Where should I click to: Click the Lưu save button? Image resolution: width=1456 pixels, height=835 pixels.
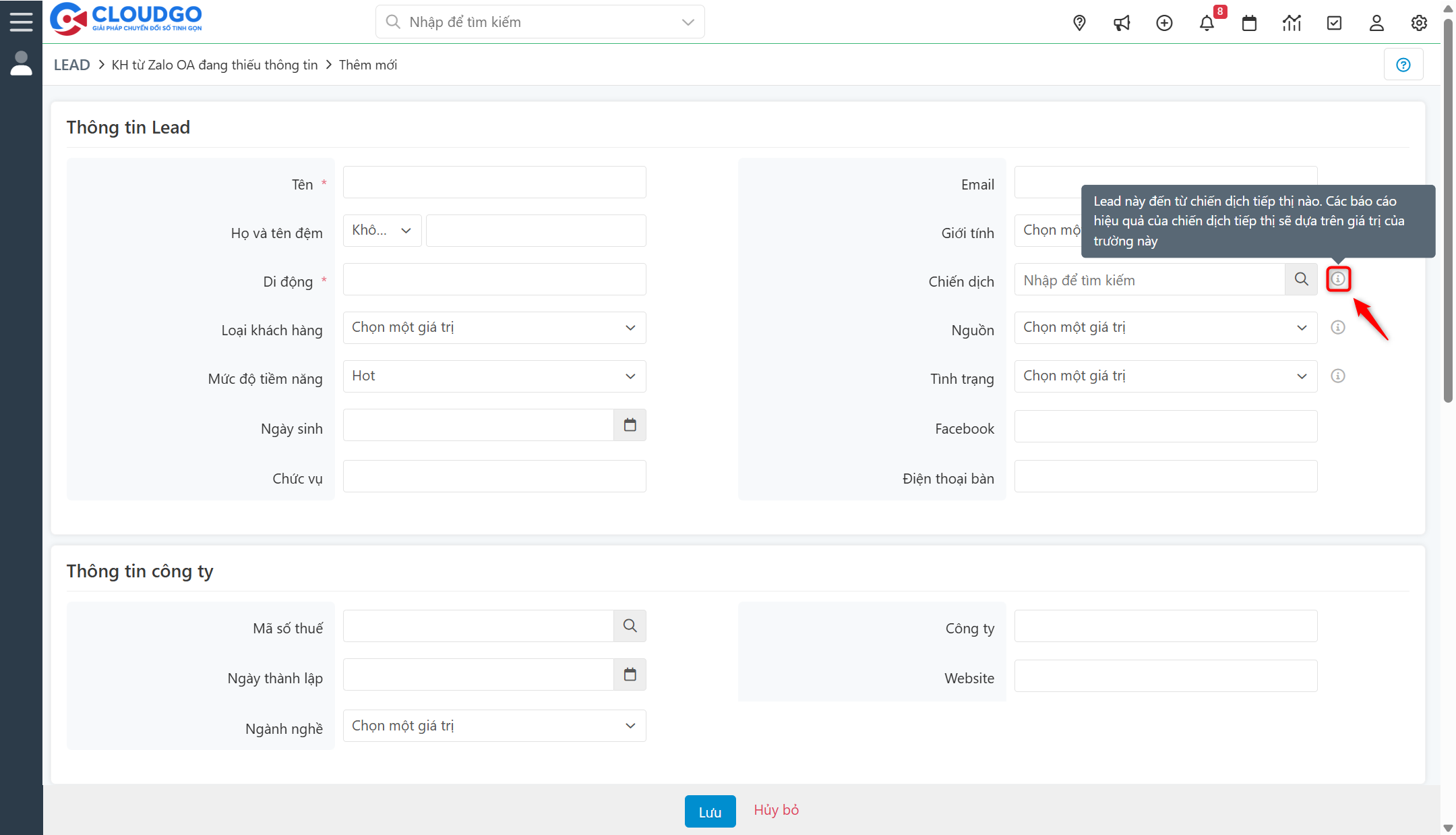(x=710, y=811)
